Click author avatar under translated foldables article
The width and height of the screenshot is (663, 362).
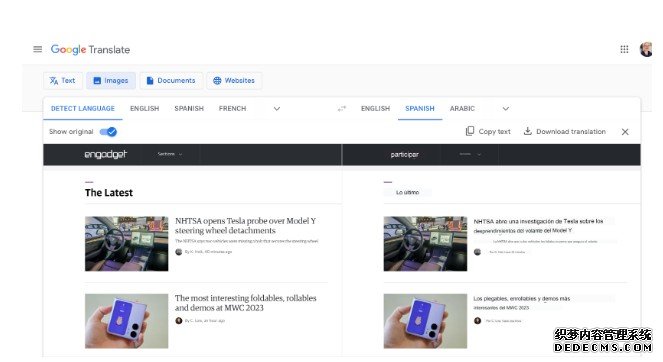point(477,321)
